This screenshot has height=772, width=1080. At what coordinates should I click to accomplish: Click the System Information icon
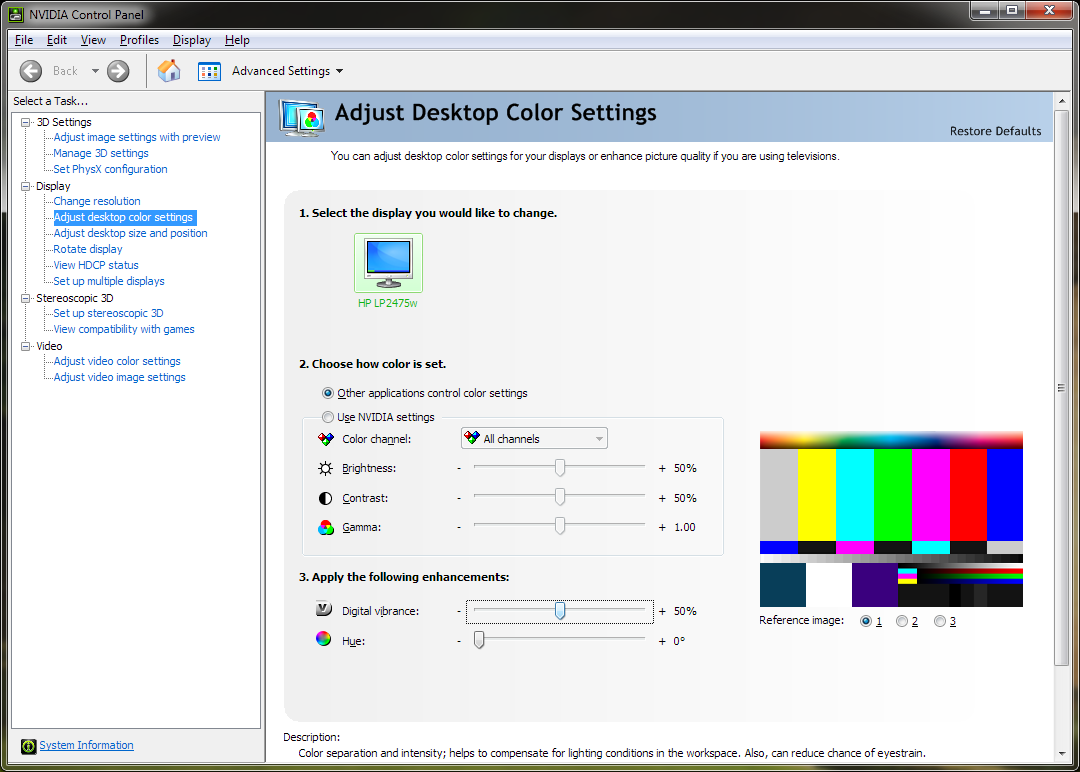(28, 746)
